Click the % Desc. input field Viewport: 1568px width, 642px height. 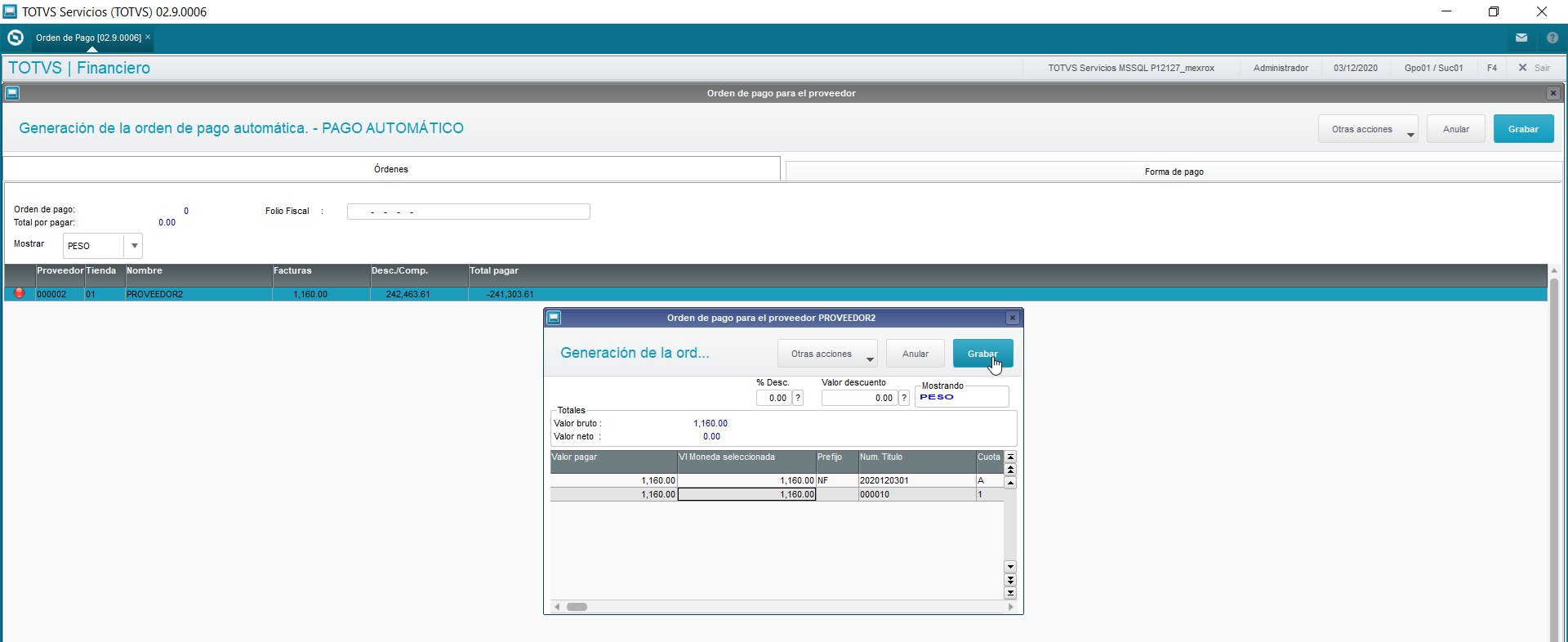773,398
